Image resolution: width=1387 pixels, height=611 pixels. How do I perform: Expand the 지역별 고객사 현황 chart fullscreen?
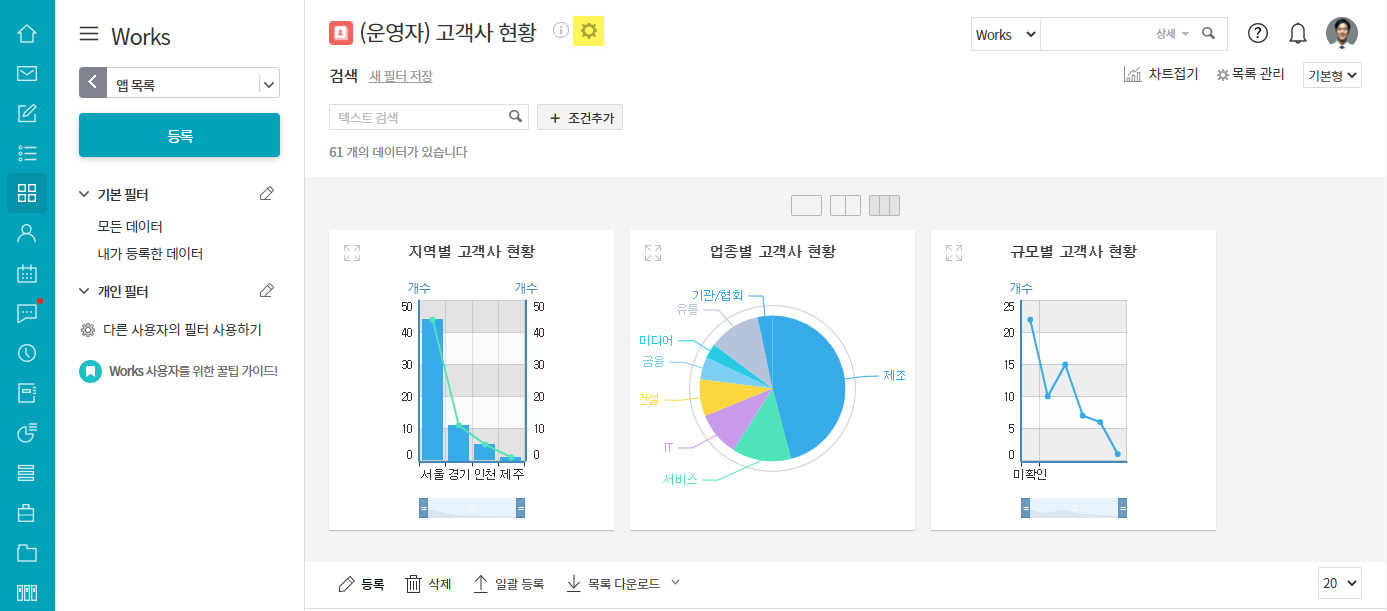pyautogui.click(x=352, y=253)
